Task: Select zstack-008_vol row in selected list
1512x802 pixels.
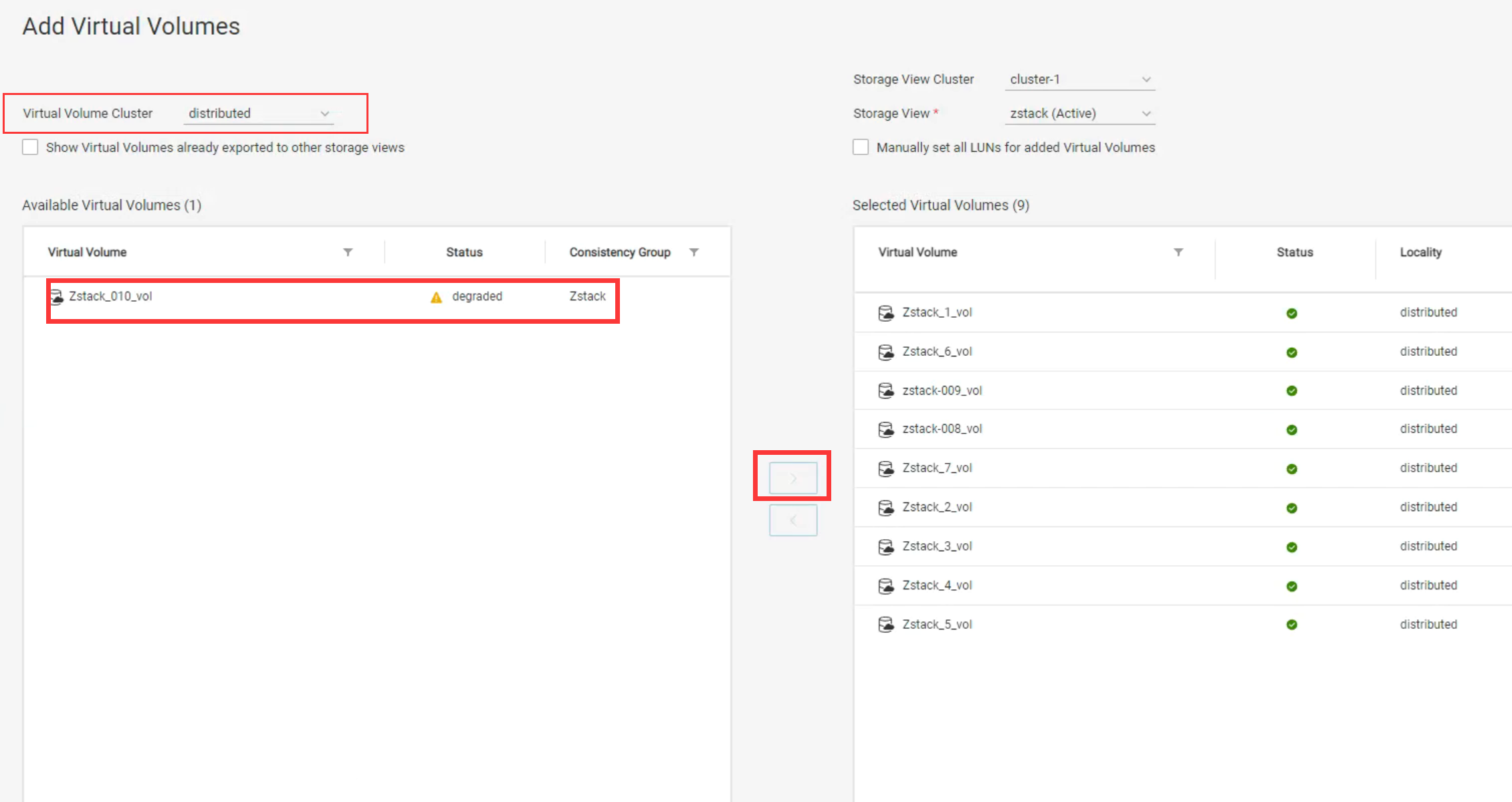Action: 942,429
